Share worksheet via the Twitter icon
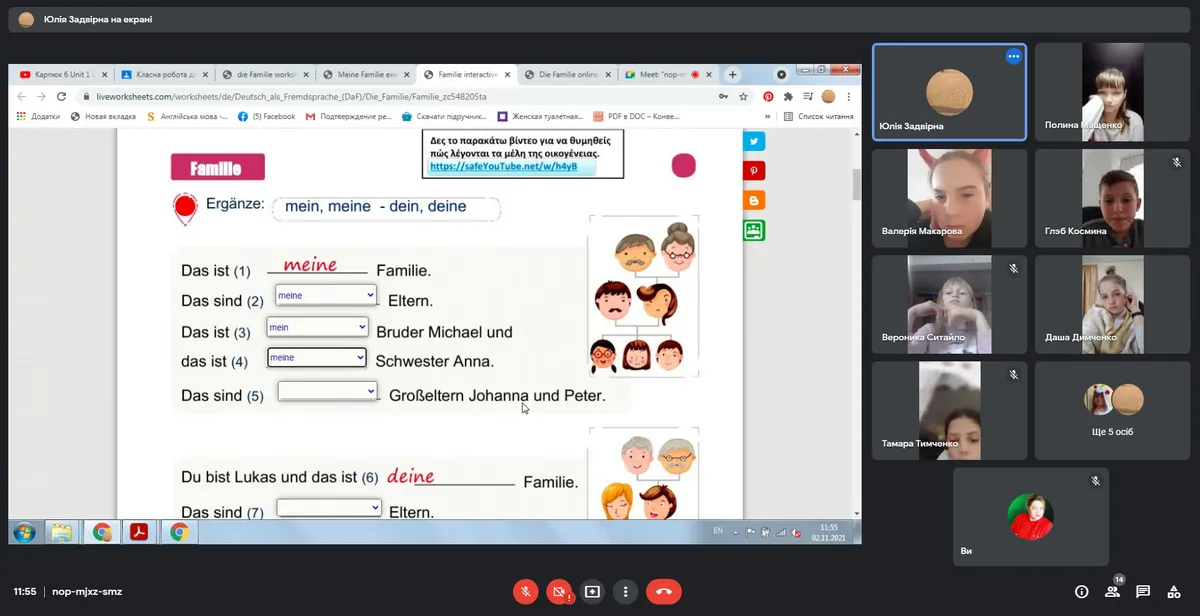The image size is (1200, 616). (753, 142)
